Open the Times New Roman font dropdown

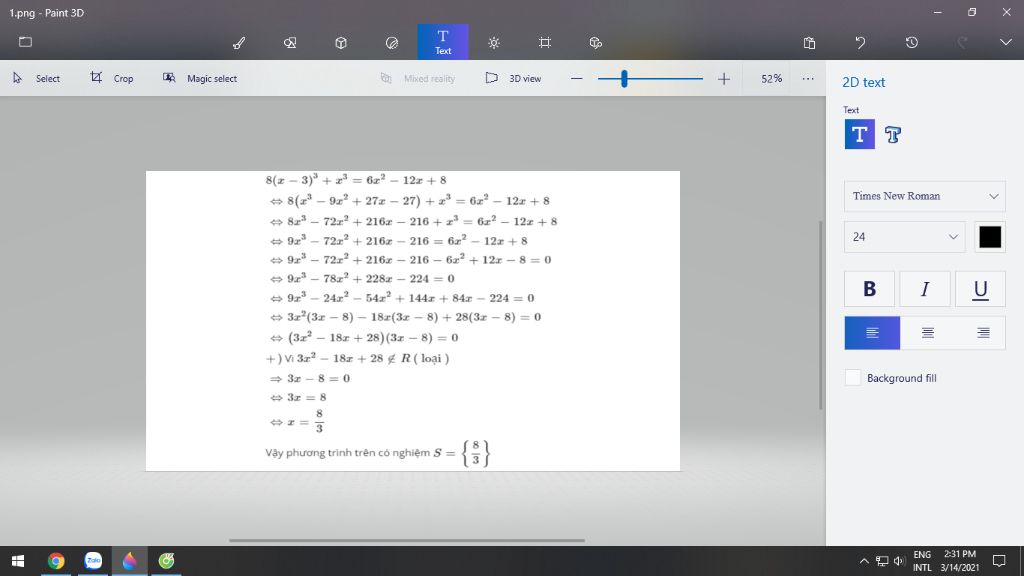pos(925,196)
